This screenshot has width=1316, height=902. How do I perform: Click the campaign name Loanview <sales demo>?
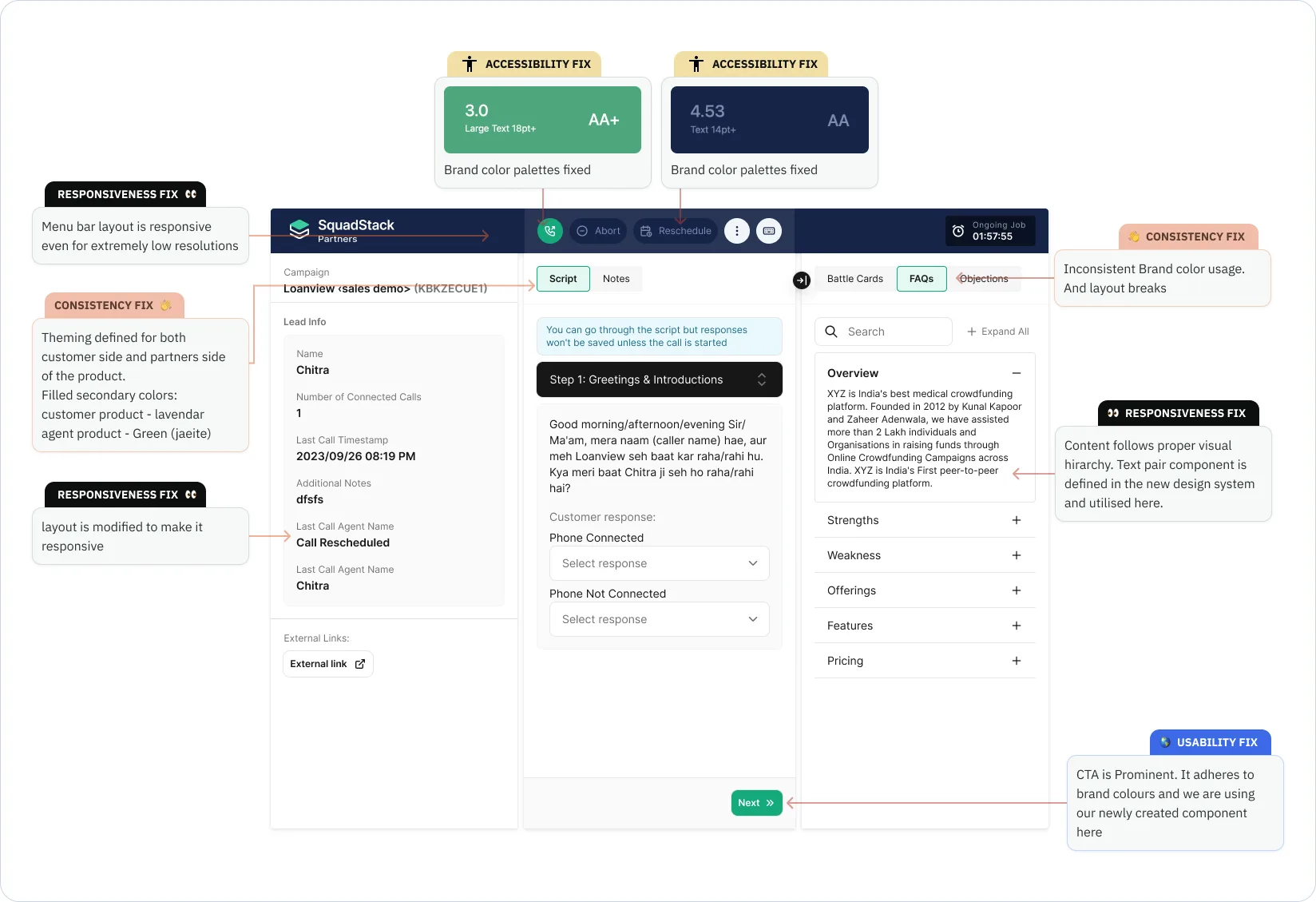(347, 288)
